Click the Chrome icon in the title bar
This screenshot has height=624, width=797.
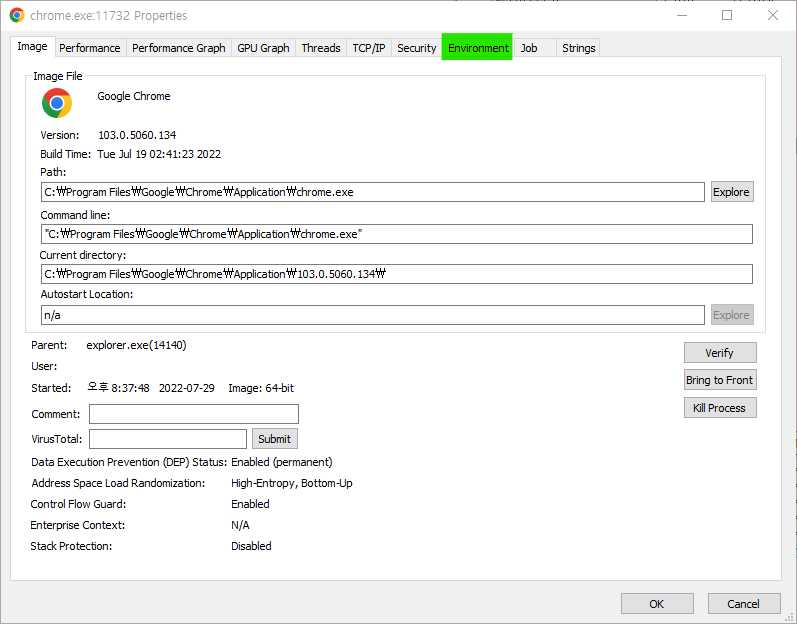coord(17,15)
